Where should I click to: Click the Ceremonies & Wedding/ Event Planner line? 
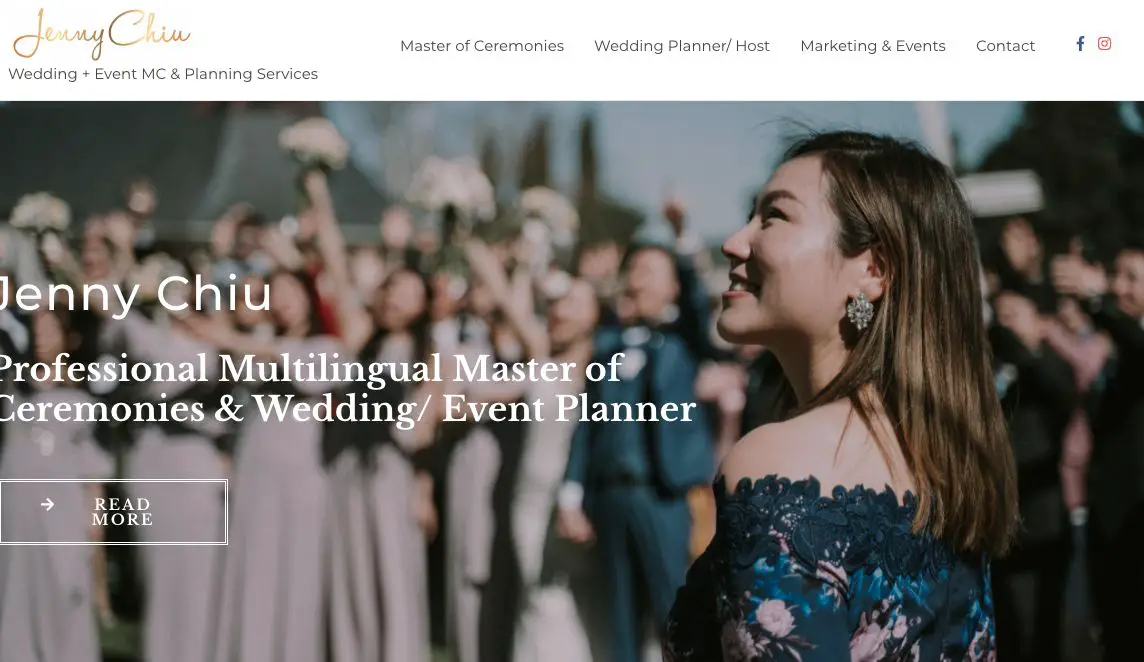point(348,409)
